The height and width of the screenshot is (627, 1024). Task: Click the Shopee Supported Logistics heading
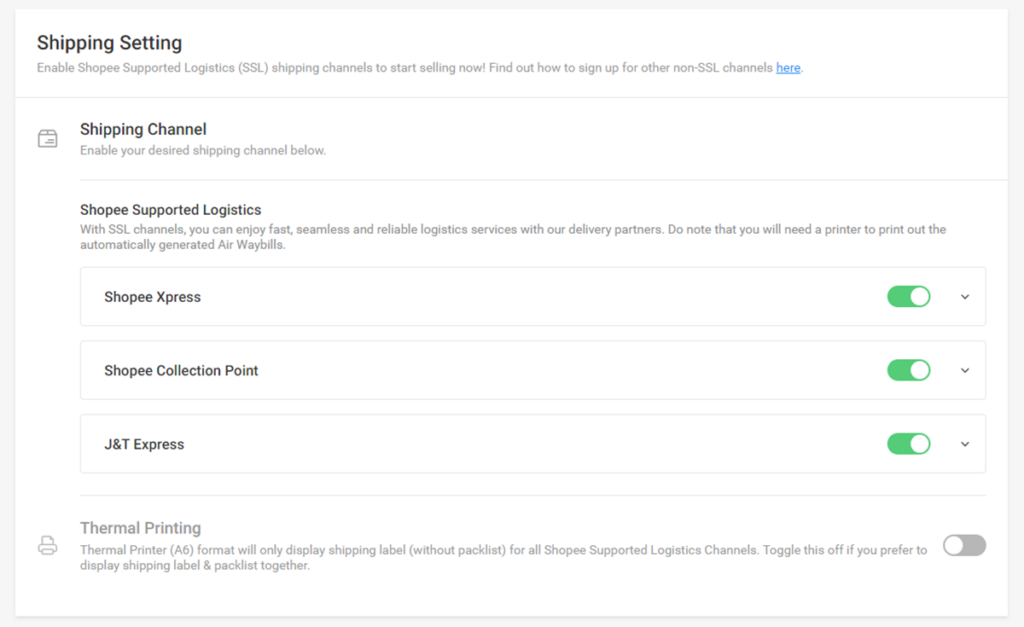[170, 210]
